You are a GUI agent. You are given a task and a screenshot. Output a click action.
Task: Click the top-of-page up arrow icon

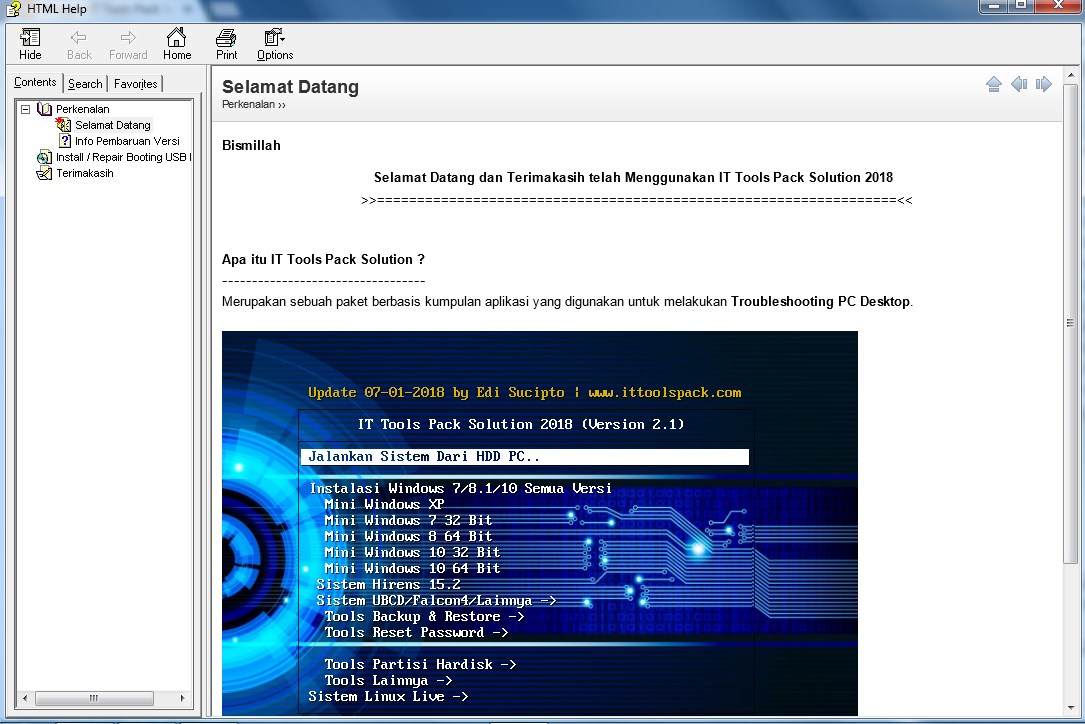(x=994, y=84)
